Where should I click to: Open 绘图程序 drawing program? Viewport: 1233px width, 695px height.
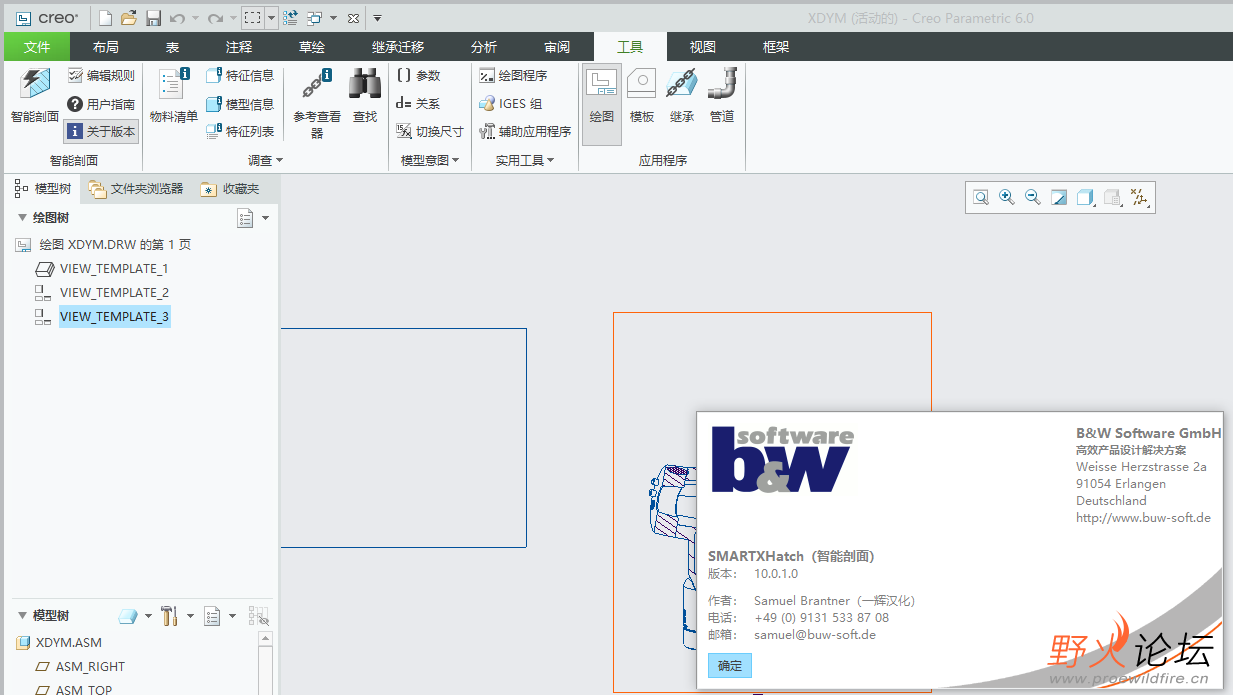click(513, 75)
